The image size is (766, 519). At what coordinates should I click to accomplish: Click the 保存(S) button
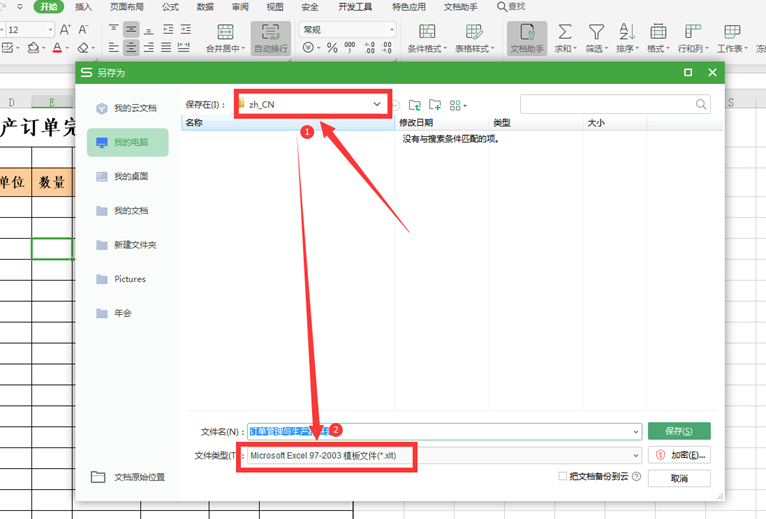[x=679, y=431]
